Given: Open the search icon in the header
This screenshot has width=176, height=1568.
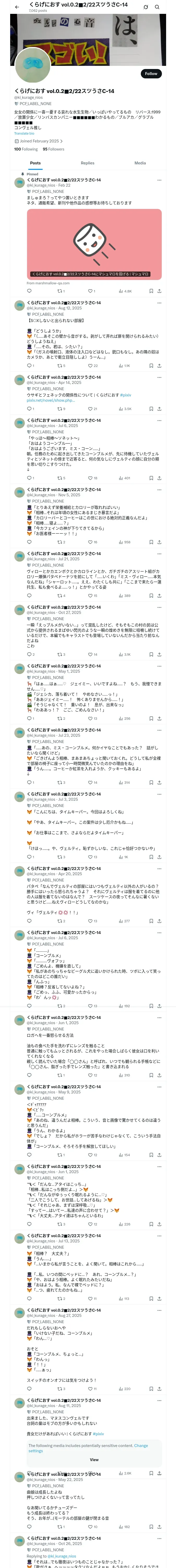Looking at the screenshot, I should pos(157,7).
